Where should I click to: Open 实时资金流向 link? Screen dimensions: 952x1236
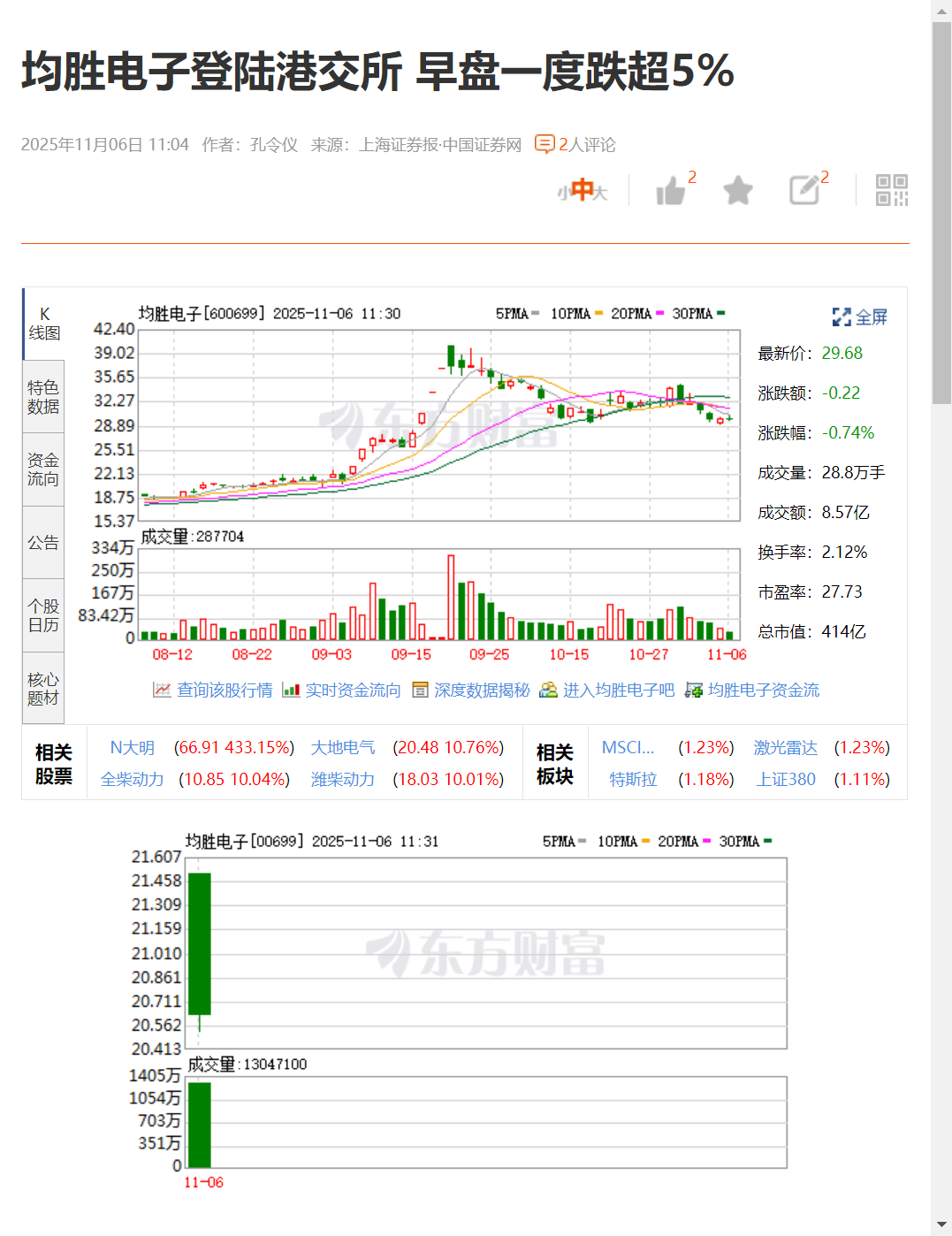click(353, 690)
